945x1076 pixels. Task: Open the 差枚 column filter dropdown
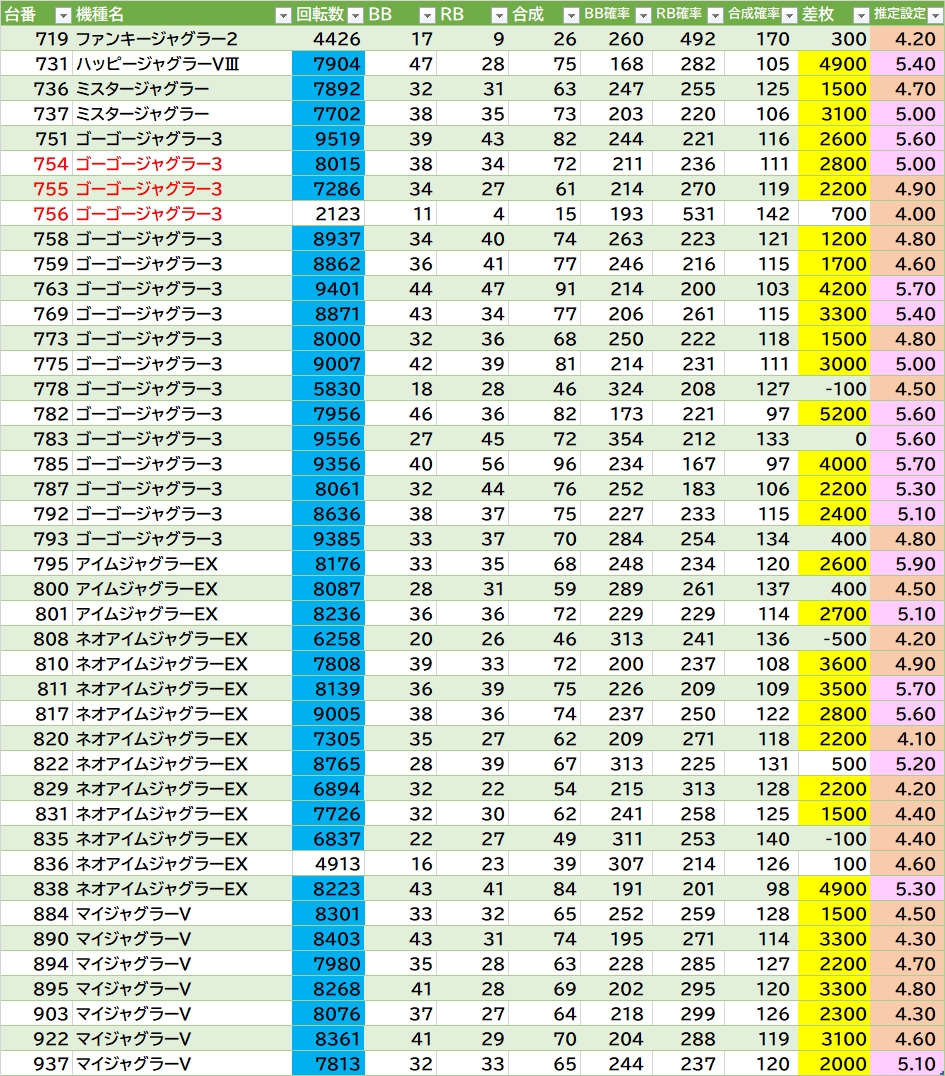coord(861,15)
